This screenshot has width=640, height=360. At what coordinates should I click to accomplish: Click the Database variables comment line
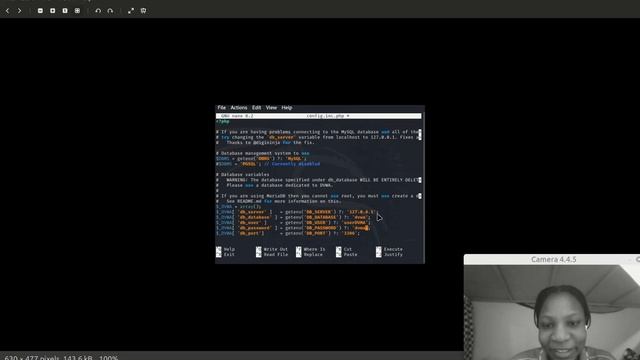coord(242,174)
